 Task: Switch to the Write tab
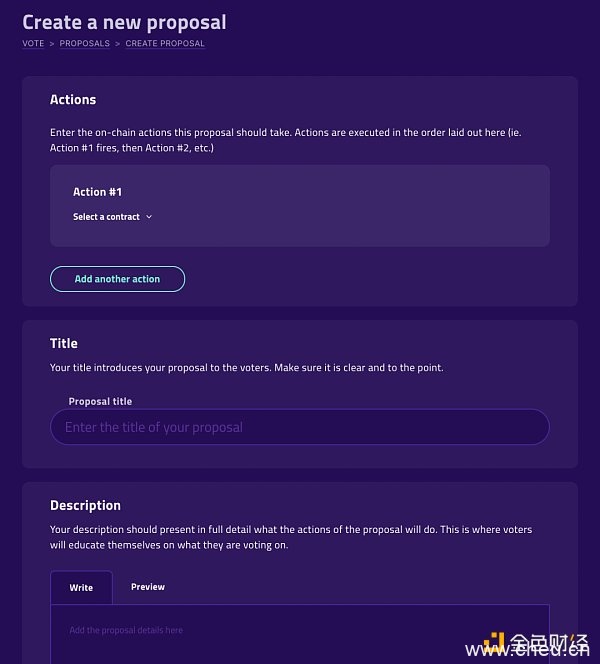coord(81,588)
